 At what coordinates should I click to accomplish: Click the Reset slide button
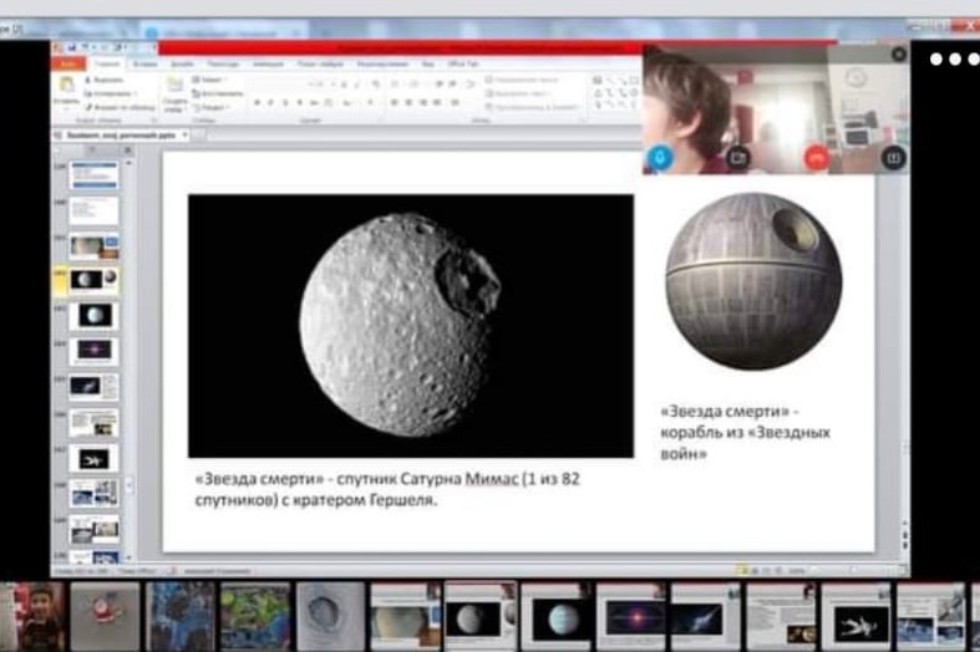(213, 93)
